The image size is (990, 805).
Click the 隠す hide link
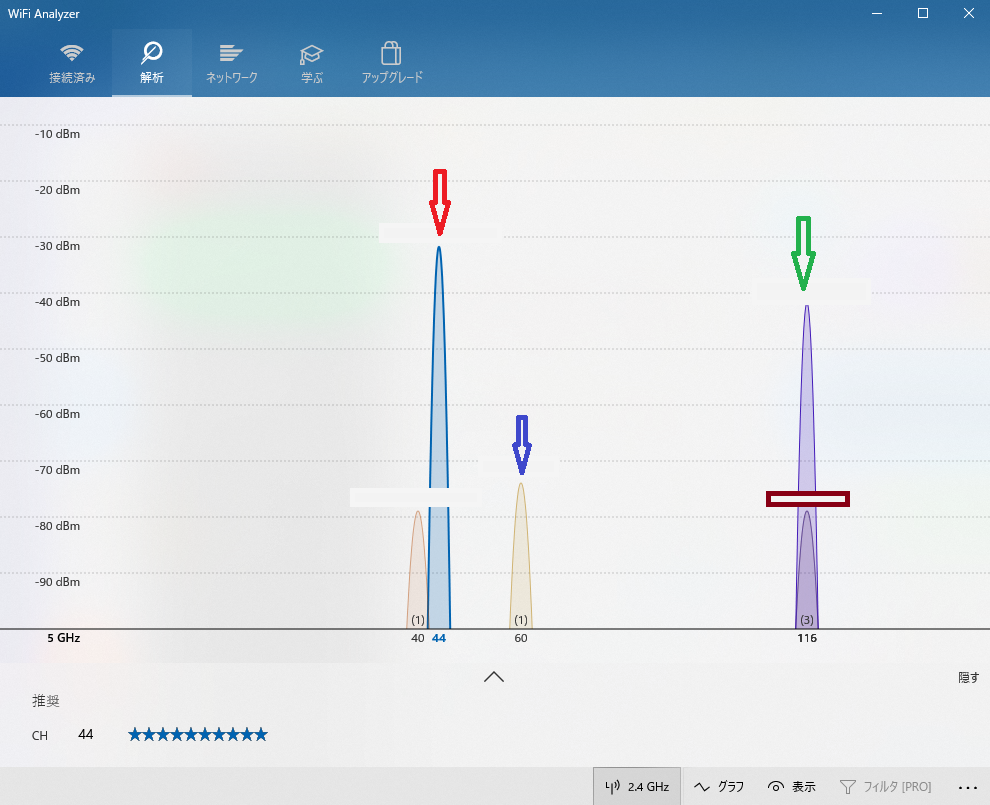969,677
